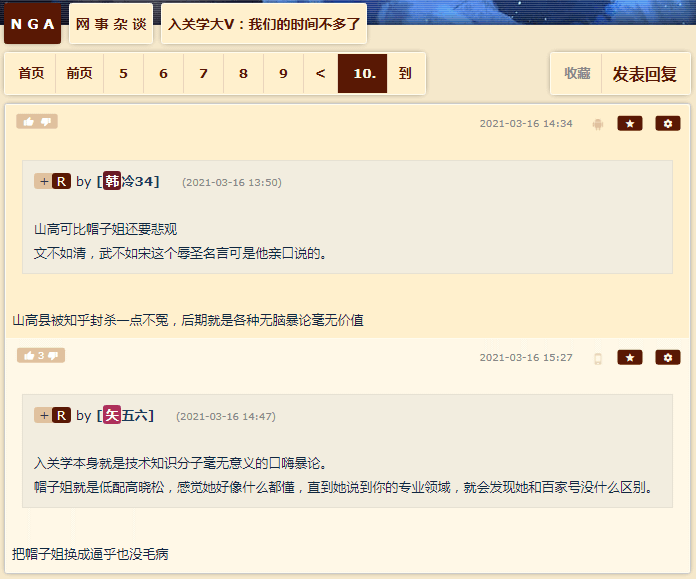Go to page 7 of the thread
Image resolution: width=696 pixels, height=579 pixels.
coord(203,73)
